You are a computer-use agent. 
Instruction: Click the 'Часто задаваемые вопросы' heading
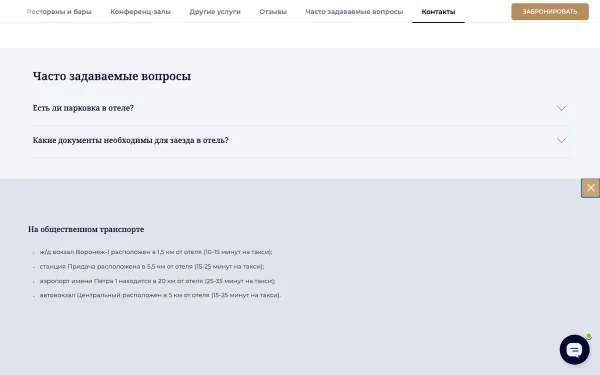click(x=112, y=76)
